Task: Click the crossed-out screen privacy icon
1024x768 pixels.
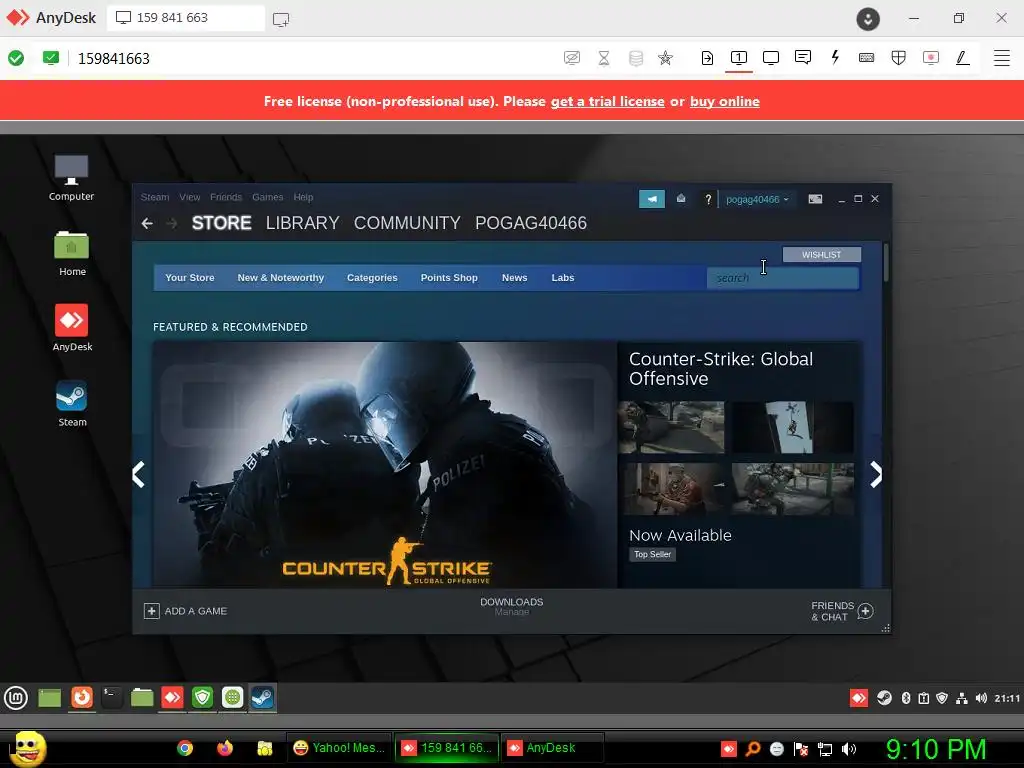Action: (572, 58)
